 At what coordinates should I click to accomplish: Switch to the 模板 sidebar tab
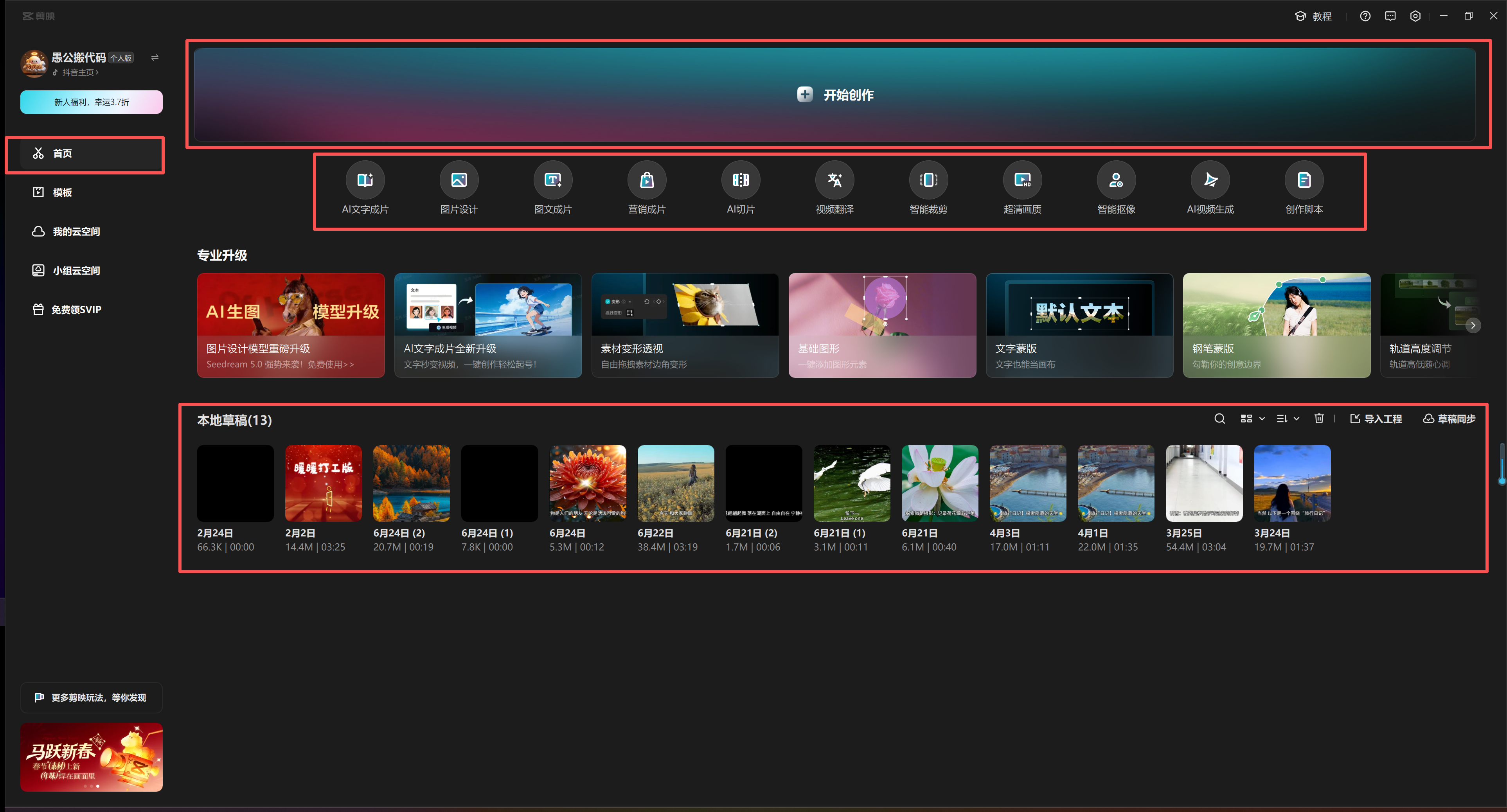(62, 192)
